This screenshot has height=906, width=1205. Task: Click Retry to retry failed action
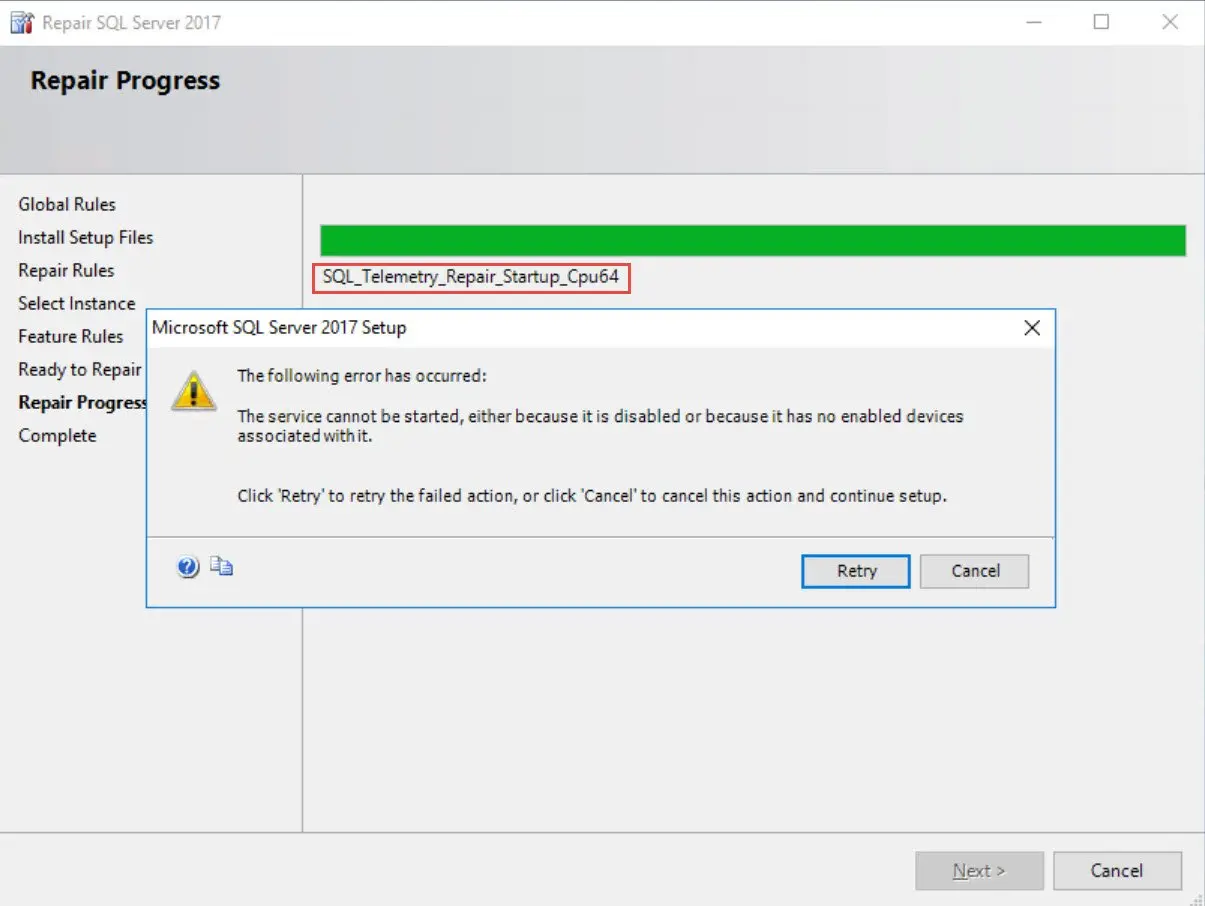856,571
